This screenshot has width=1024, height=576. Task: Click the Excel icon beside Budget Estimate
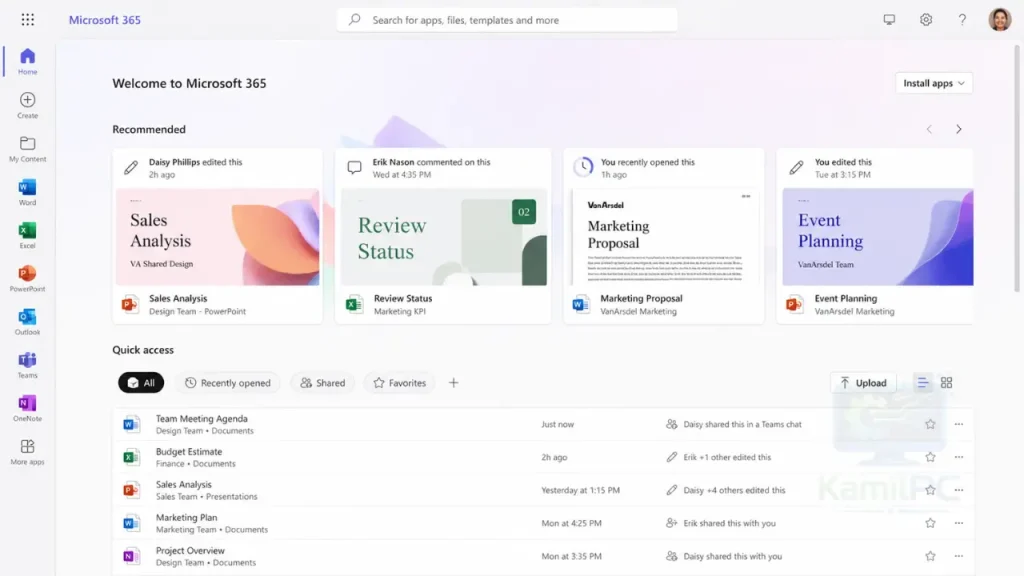131,457
